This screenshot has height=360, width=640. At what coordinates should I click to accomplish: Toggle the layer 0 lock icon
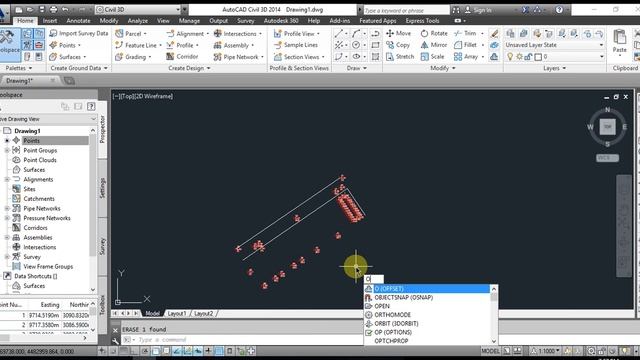point(528,57)
